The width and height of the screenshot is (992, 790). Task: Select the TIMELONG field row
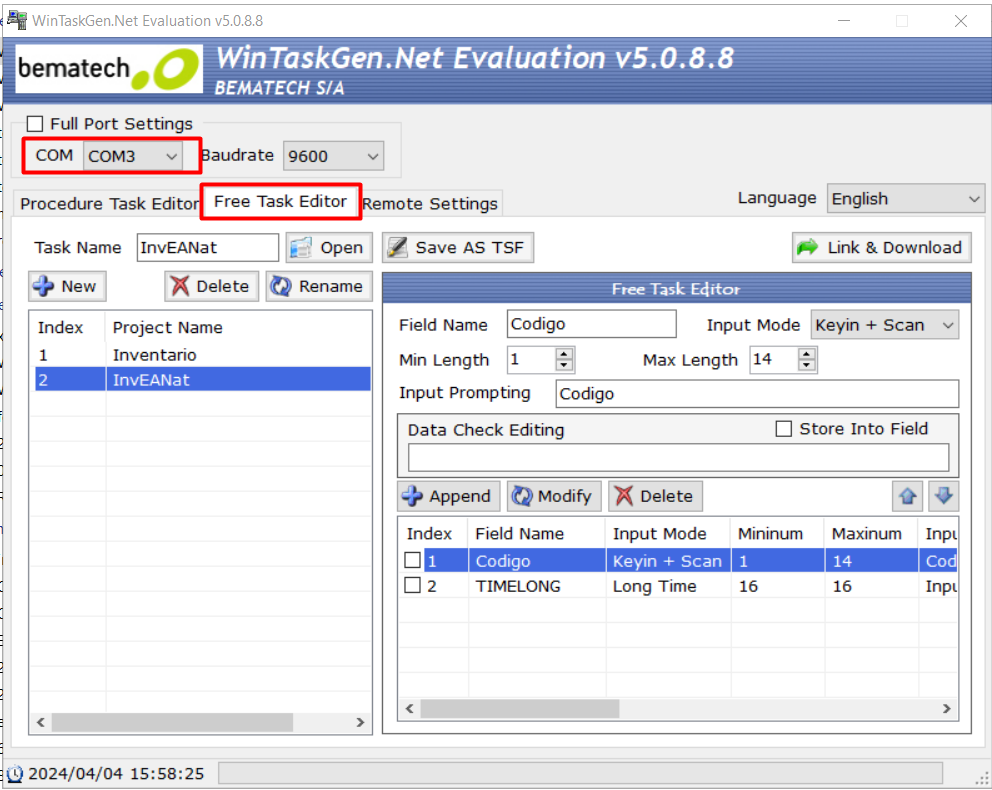point(680,586)
